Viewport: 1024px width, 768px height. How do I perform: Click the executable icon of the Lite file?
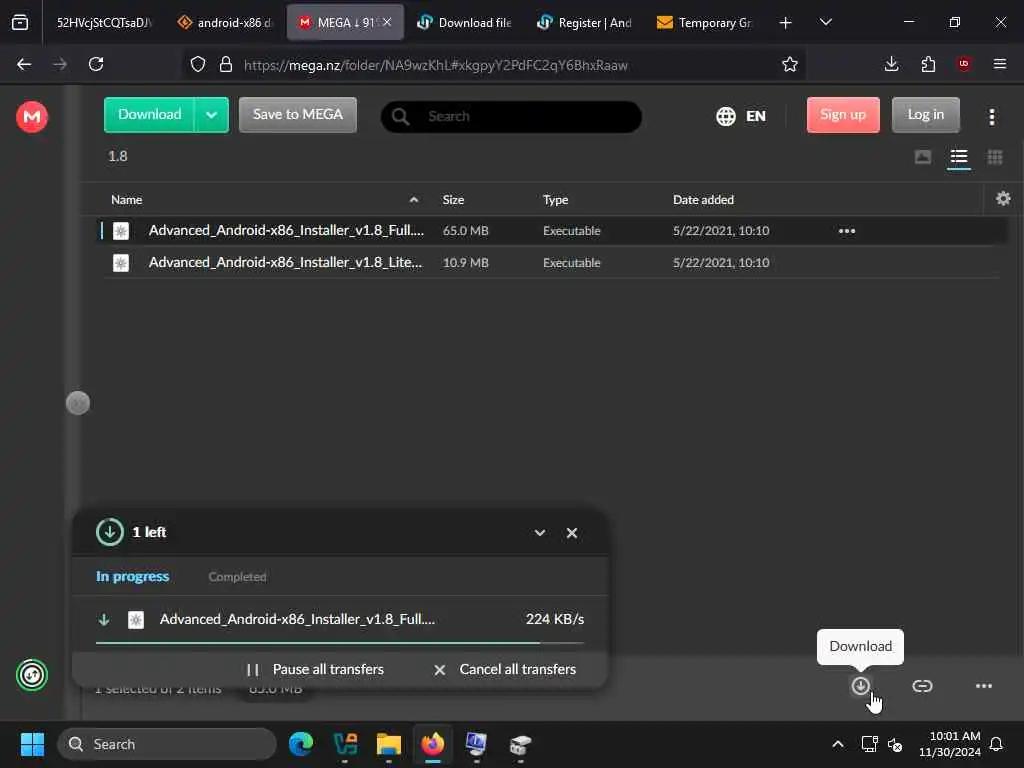pyautogui.click(x=121, y=263)
